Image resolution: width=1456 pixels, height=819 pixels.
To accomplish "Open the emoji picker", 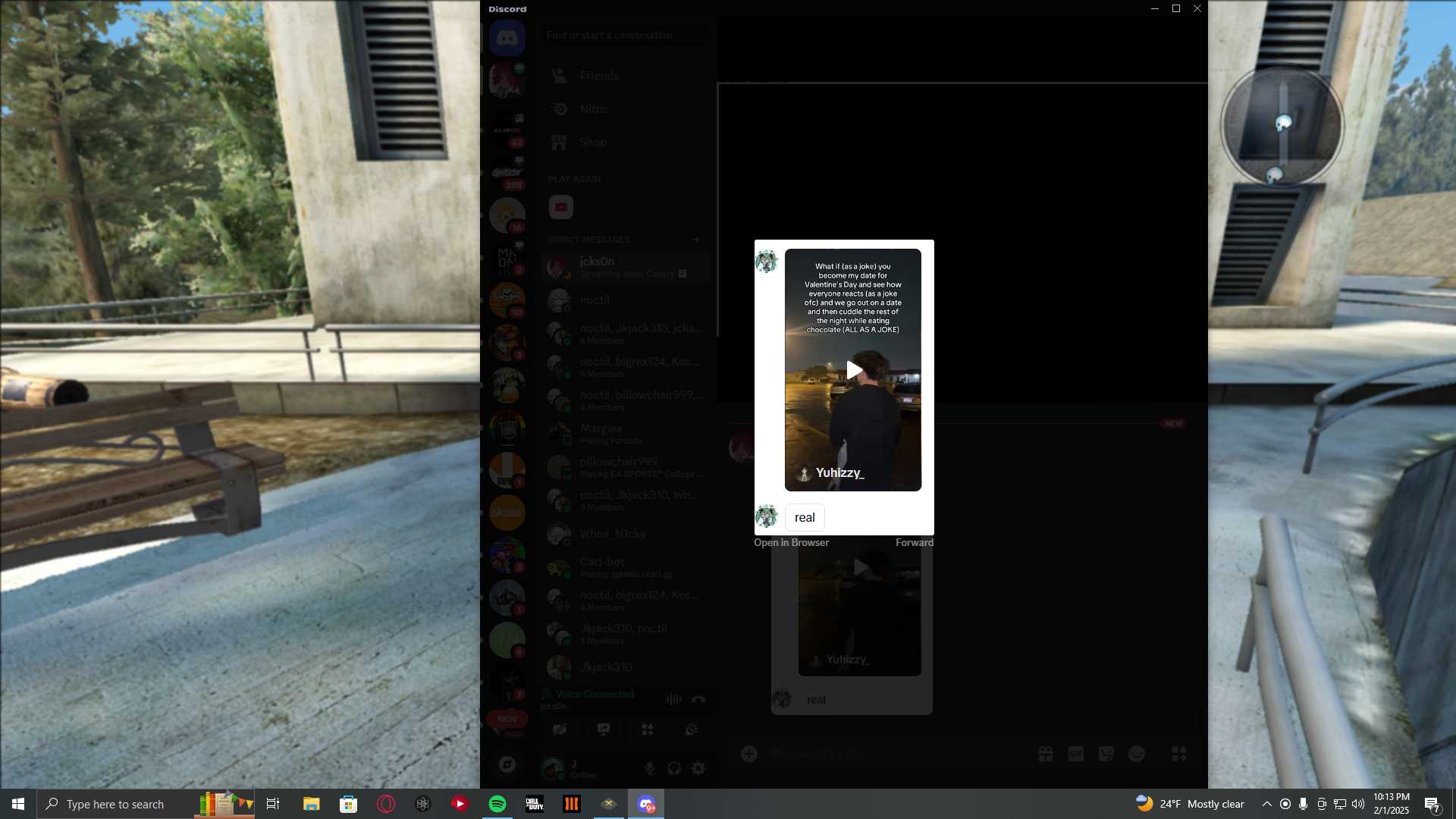I will pos(1137,754).
